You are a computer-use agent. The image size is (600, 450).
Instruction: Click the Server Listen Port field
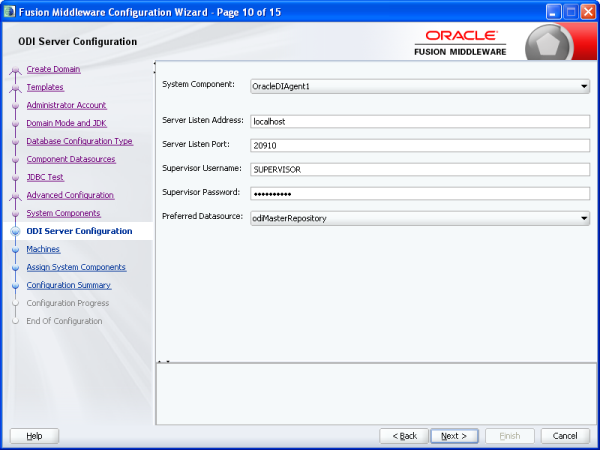419,145
